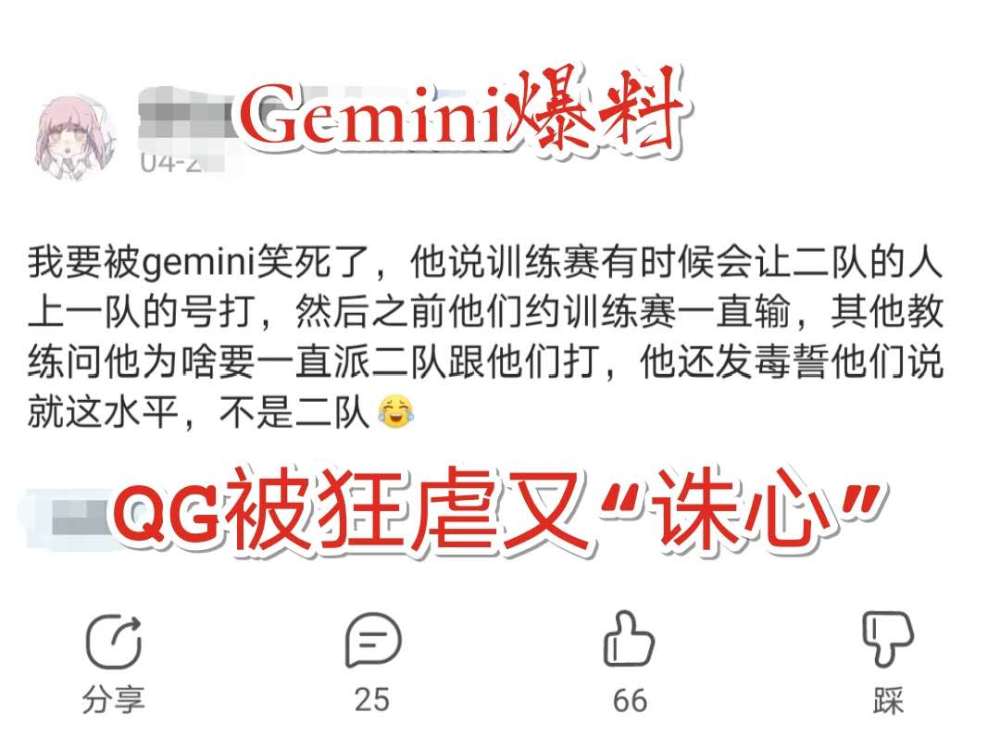Click the 踩 label
The image size is (1000, 750).
tap(888, 700)
